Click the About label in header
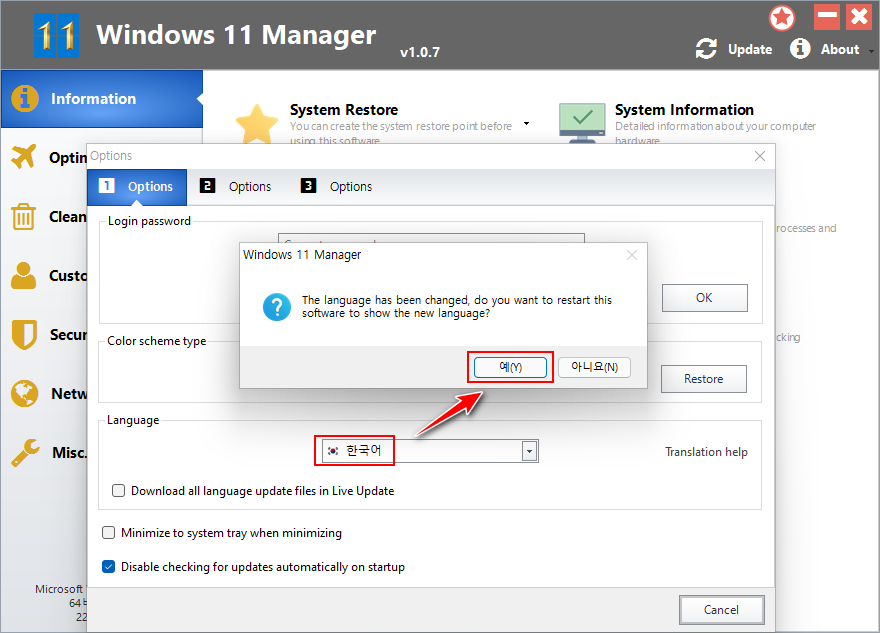The image size is (880, 633). (840, 49)
